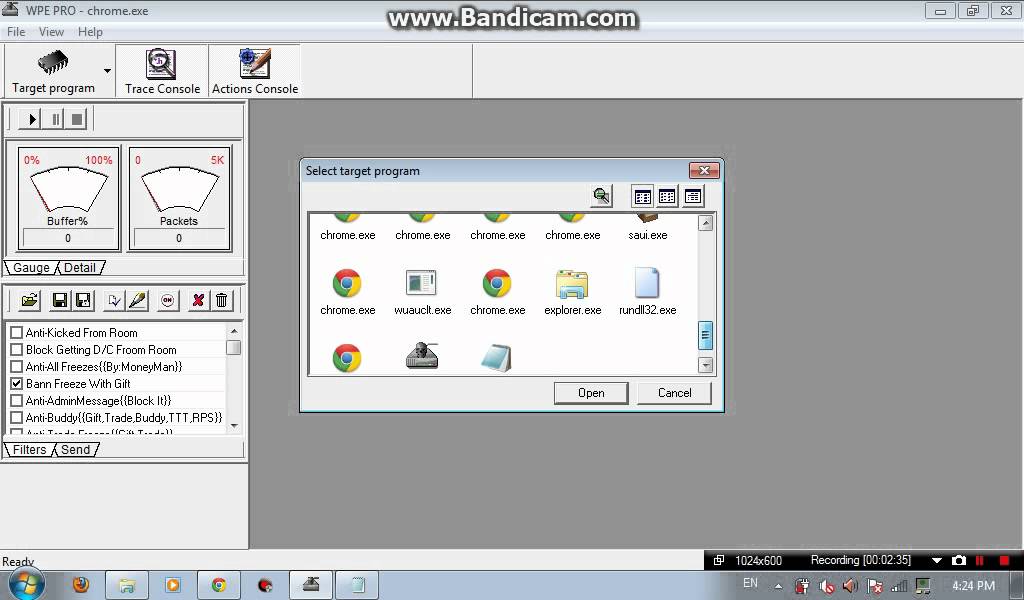The image size is (1024, 600).
Task: Stop packet logging
Action: [x=77, y=119]
